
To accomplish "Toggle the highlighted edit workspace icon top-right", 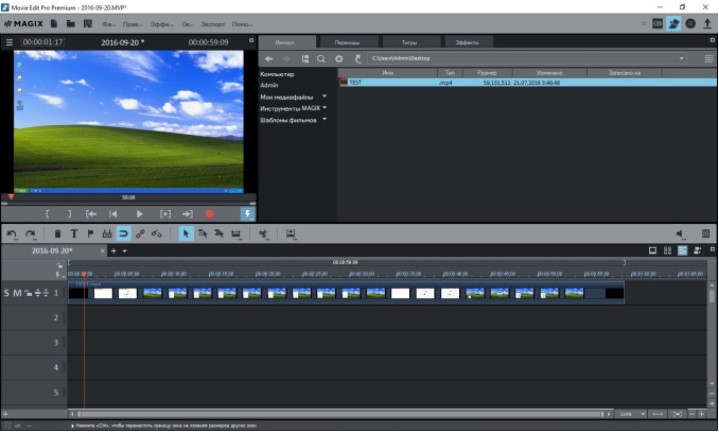I will point(674,23).
